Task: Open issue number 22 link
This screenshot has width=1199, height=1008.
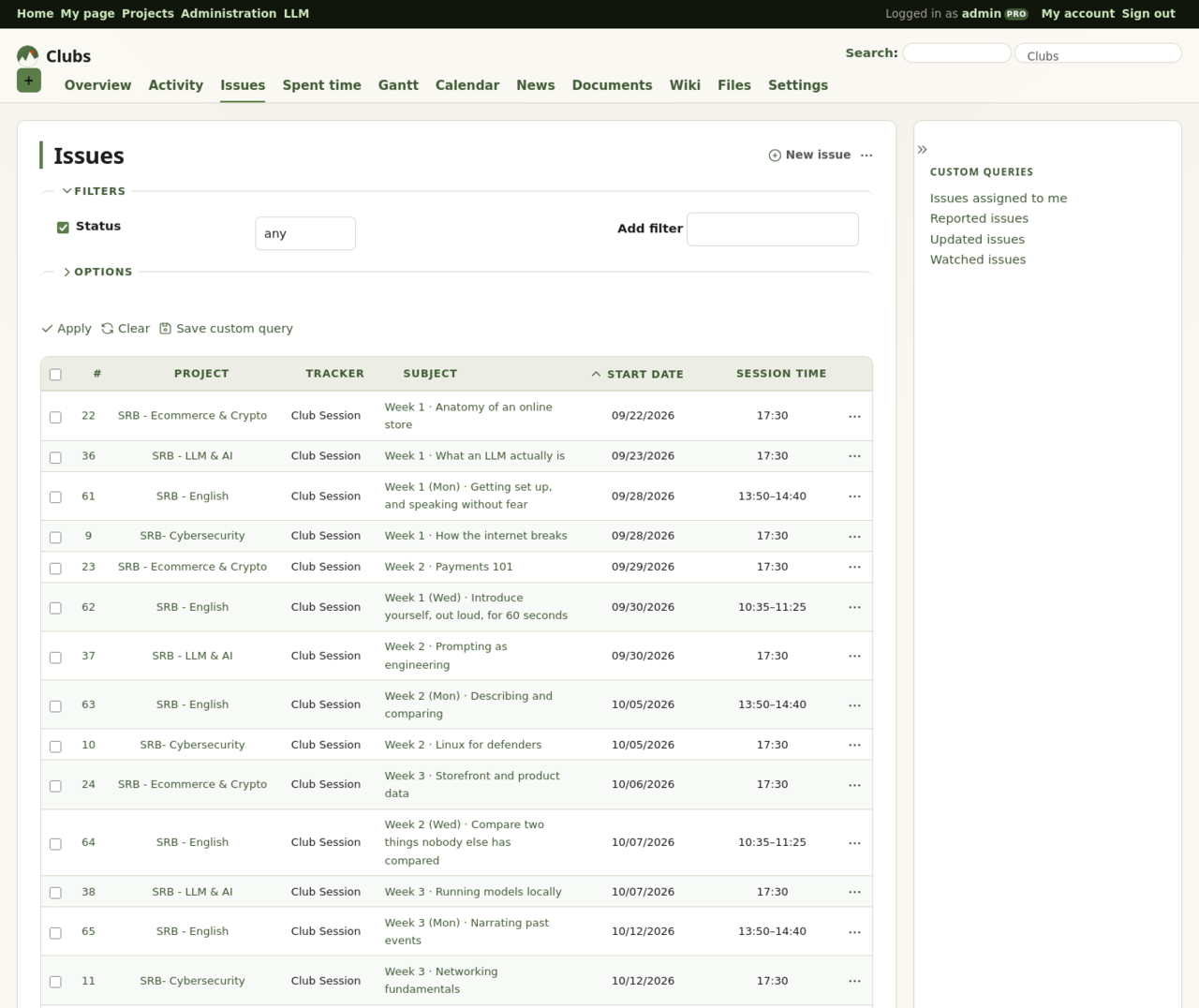Action: click(x=88, y=416)
